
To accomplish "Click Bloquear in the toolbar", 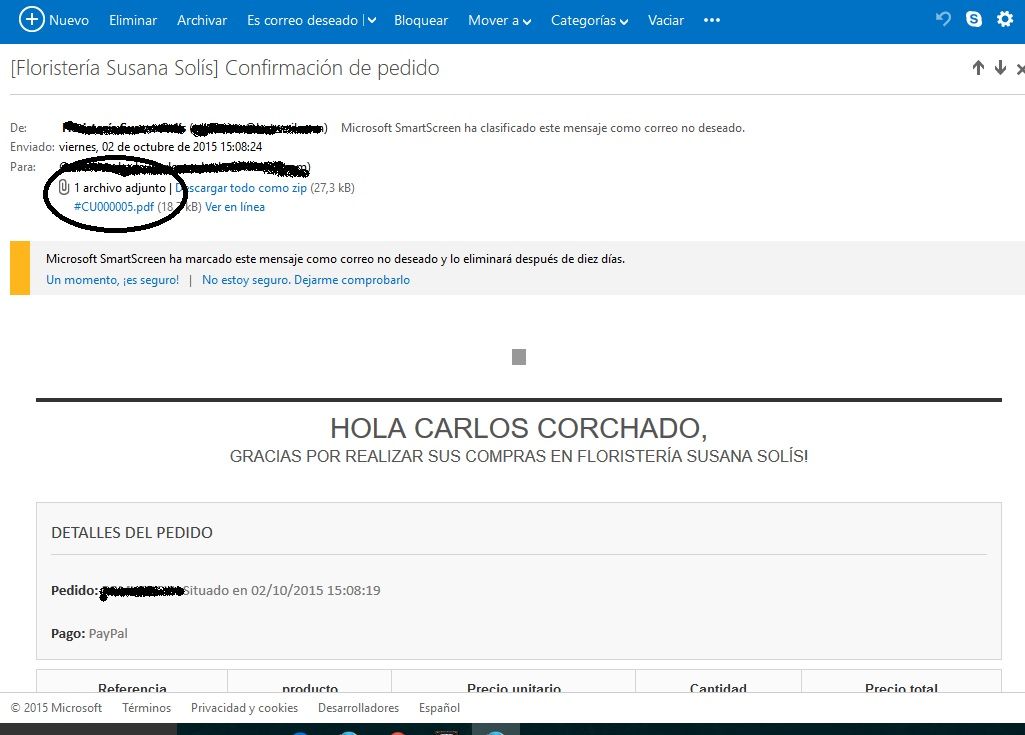I will point(421,20).
